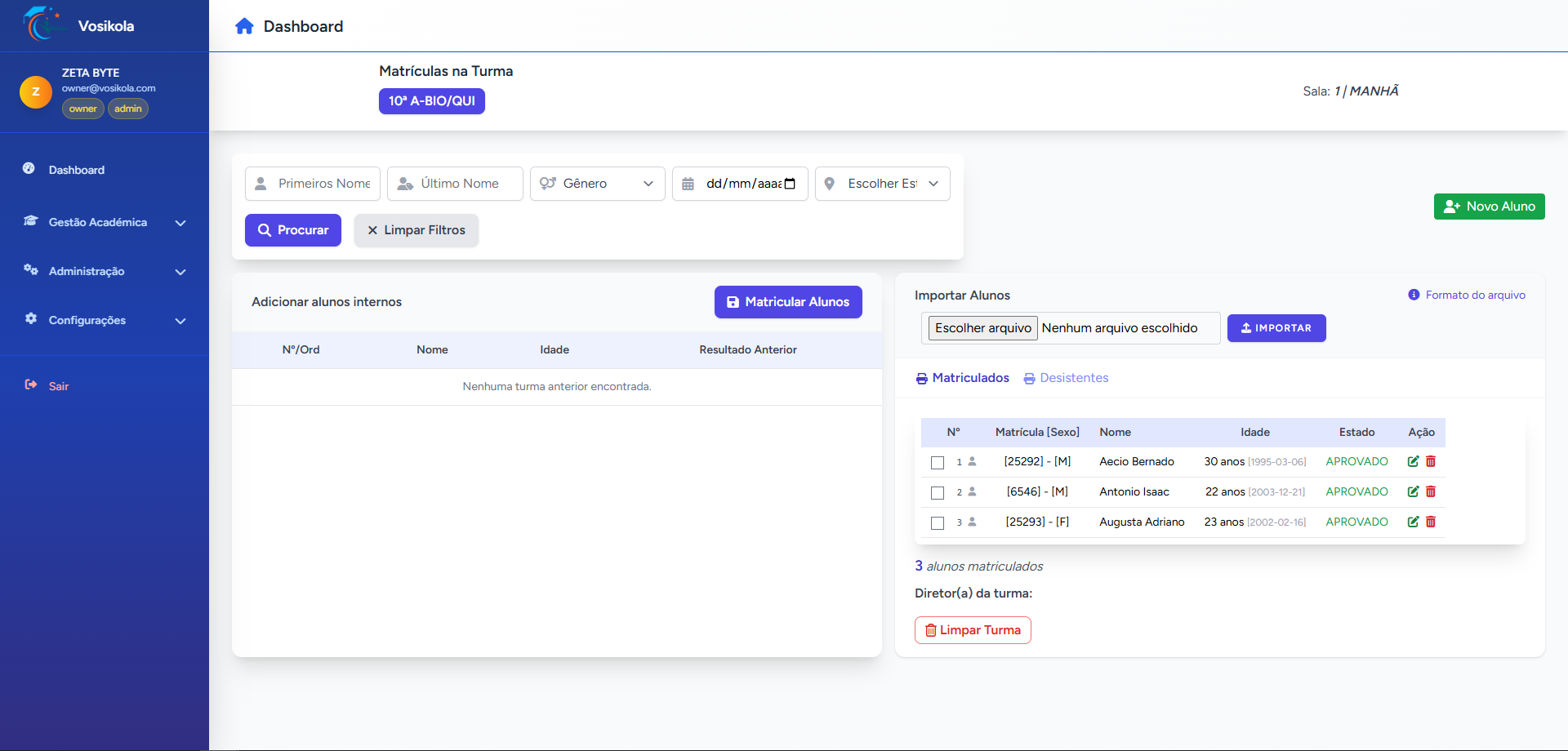
Task: Click delete trash icon for Antonio Isaac
Action: [1431, 491]
